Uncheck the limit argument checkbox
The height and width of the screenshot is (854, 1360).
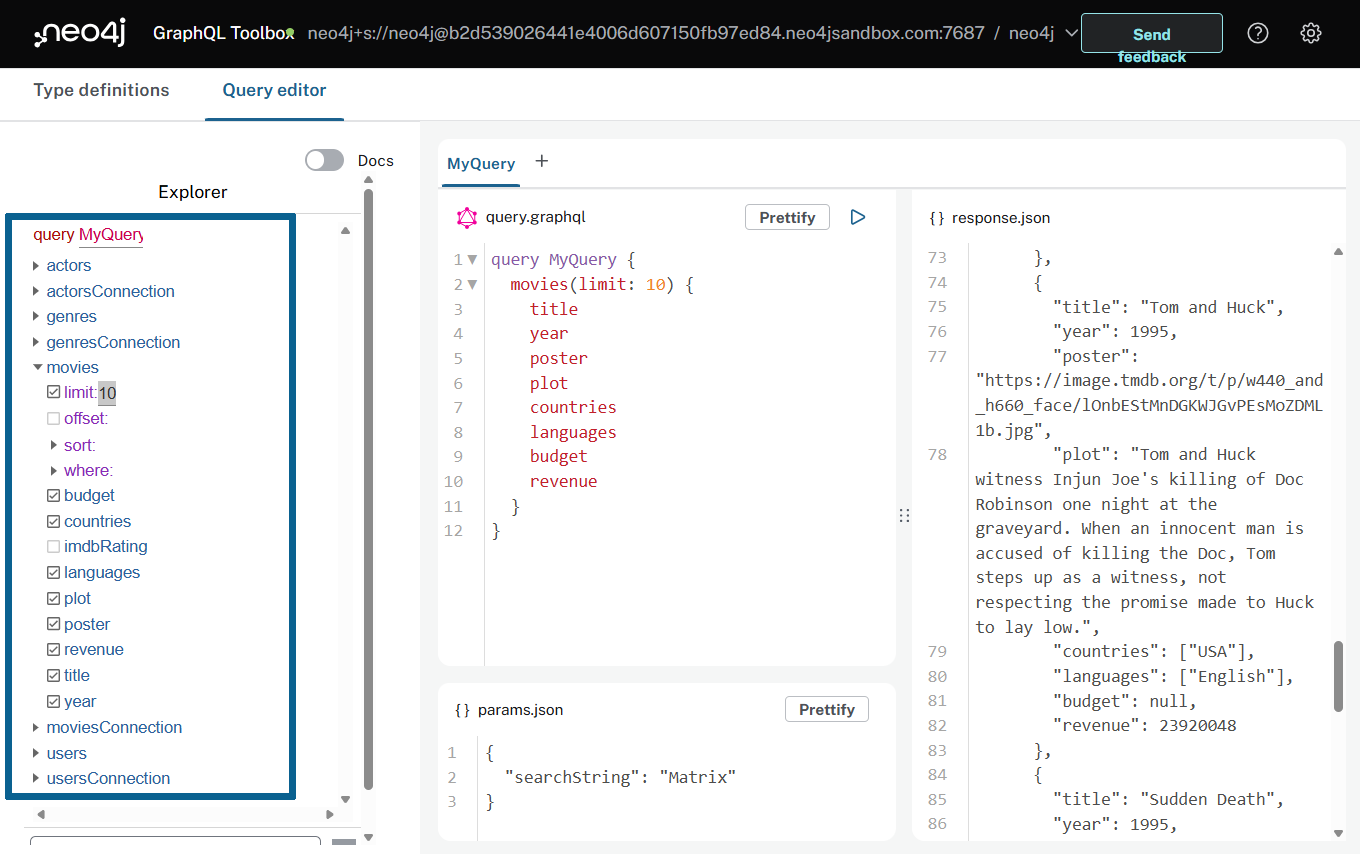pyautogui.click(x=54, y=393)
